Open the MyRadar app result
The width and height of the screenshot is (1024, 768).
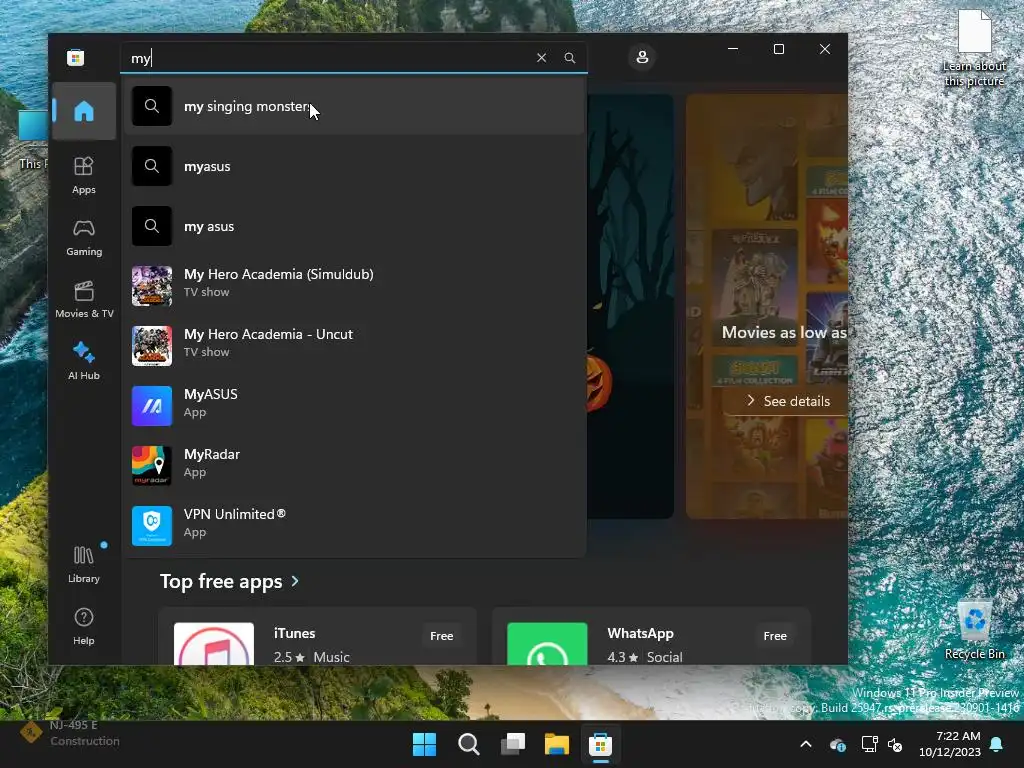[353, 466]
